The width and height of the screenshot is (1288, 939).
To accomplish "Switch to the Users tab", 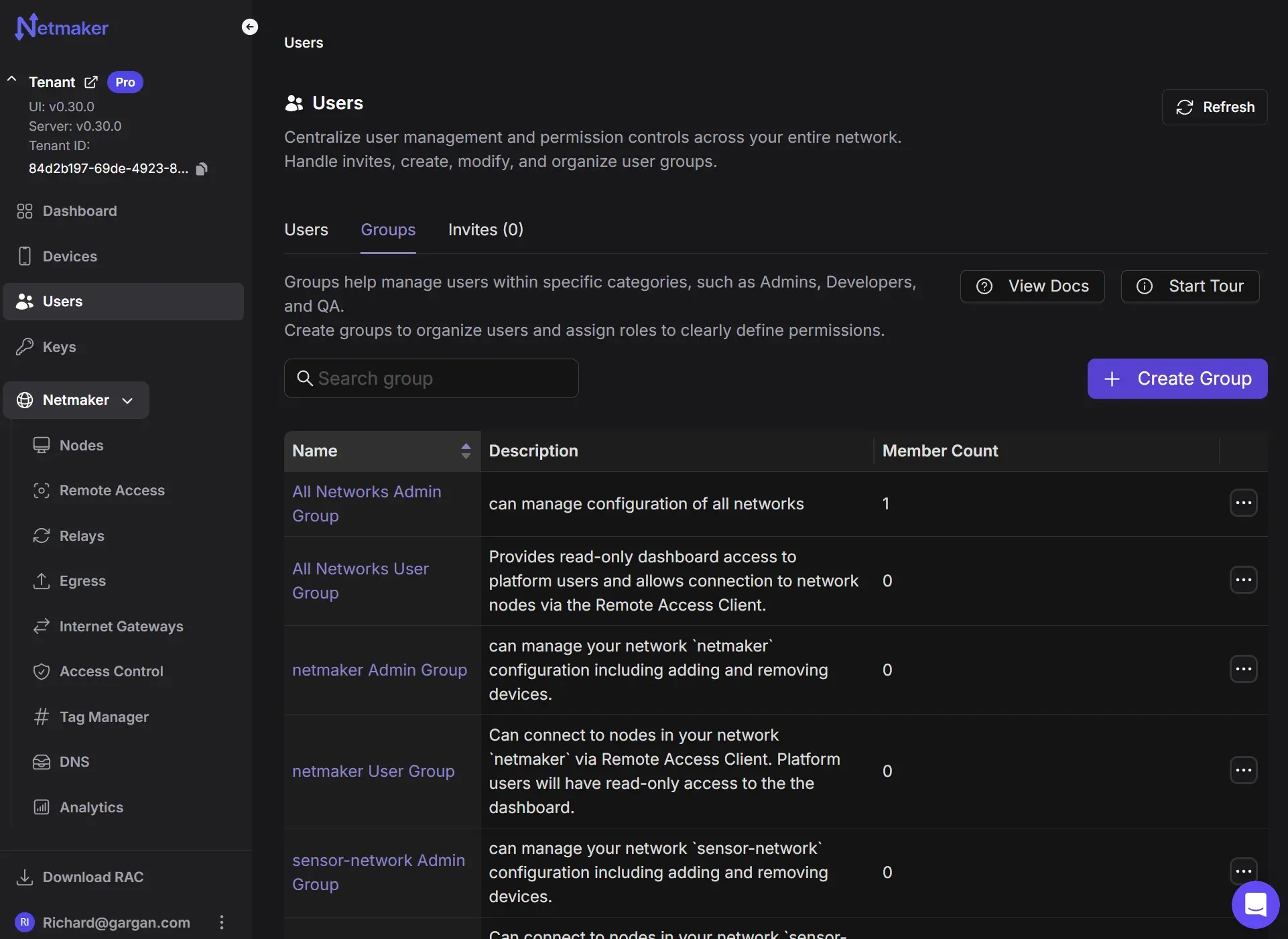I will (306, 230).
